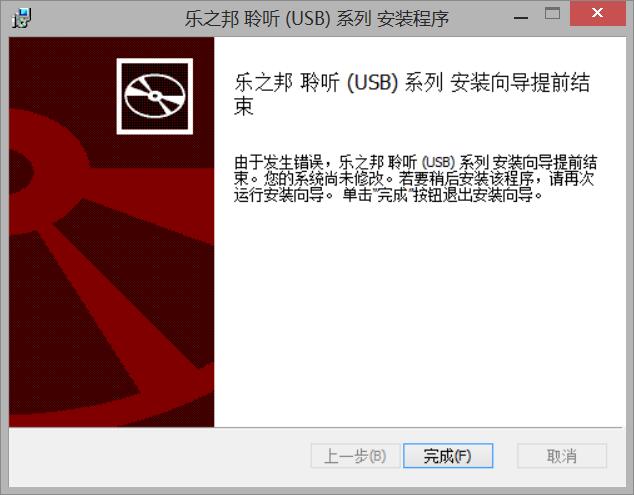Viewport: 634px width, 495px height.
Task: Click the sentence 您的系统尚未修改
Action: (329, 178)
